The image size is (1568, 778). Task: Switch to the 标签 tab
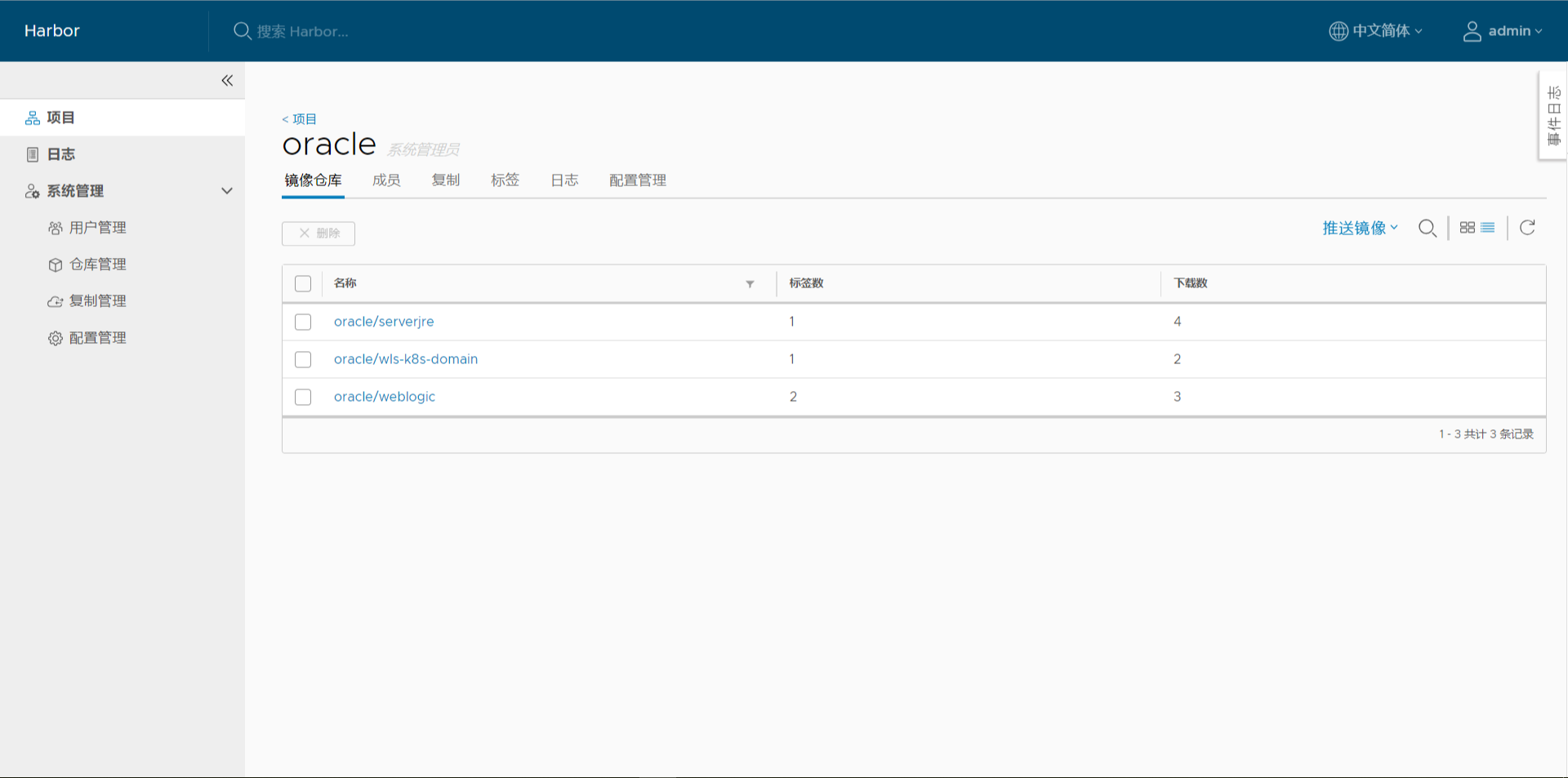pyautogui.click(x=506, y=180)
